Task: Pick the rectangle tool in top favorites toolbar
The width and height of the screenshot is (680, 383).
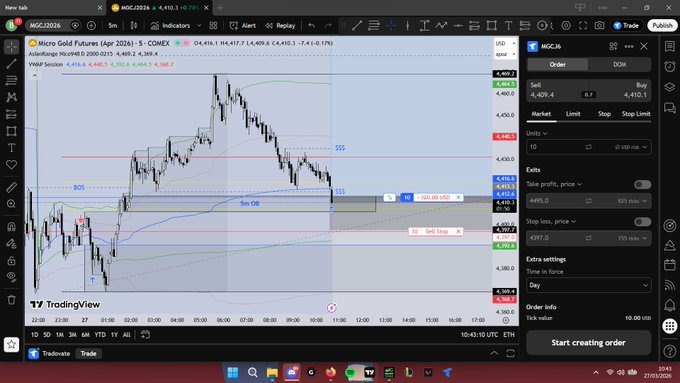Action: click(x=491, y=26)
